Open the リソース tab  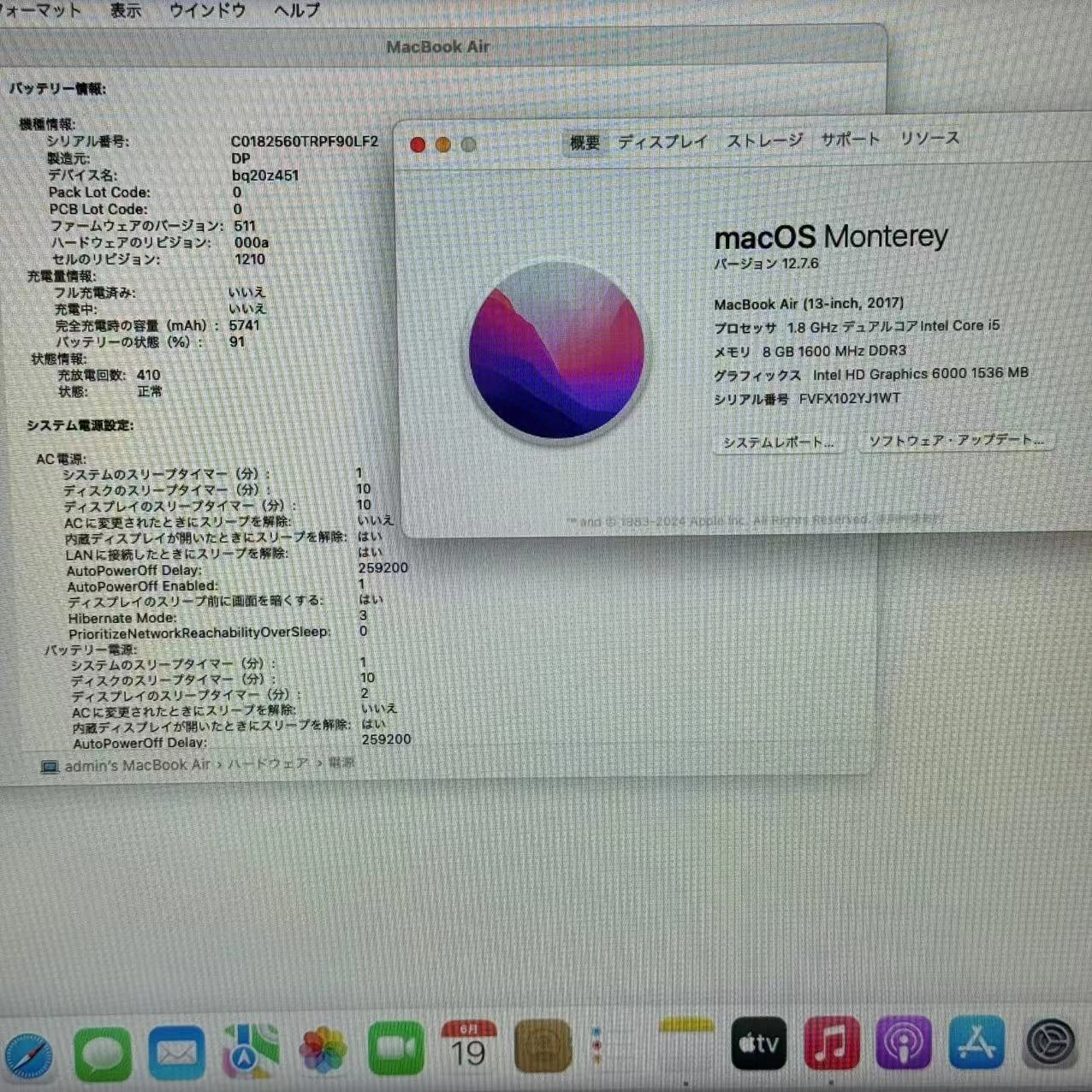(x=929, y=138)
